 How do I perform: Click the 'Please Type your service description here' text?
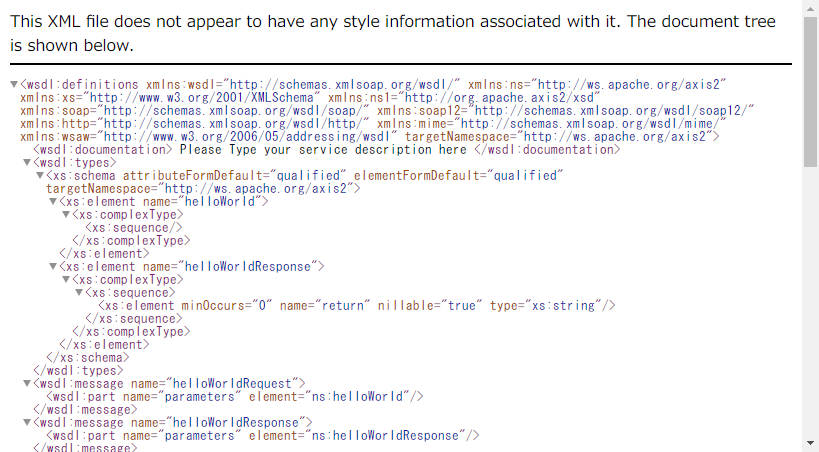click(322, 149)
